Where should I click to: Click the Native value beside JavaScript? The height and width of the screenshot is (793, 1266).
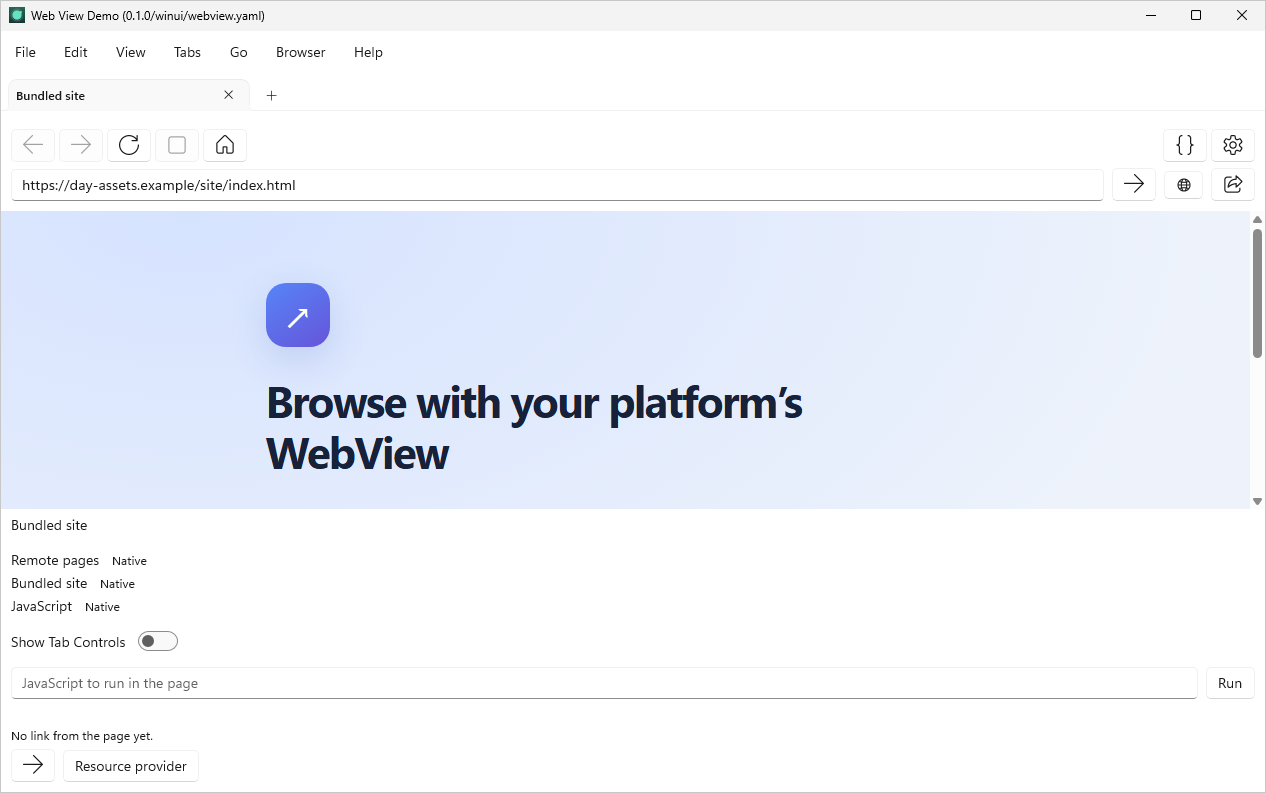coord(102,607)
